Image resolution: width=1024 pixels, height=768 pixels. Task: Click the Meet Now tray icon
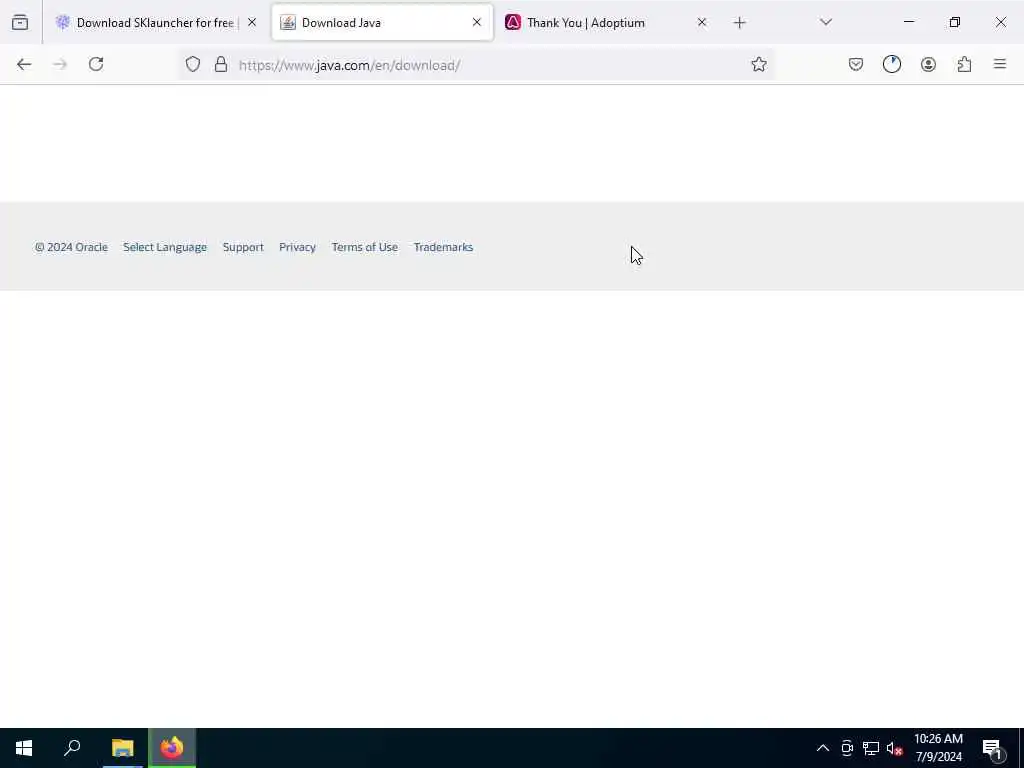[x=847, y=748]
